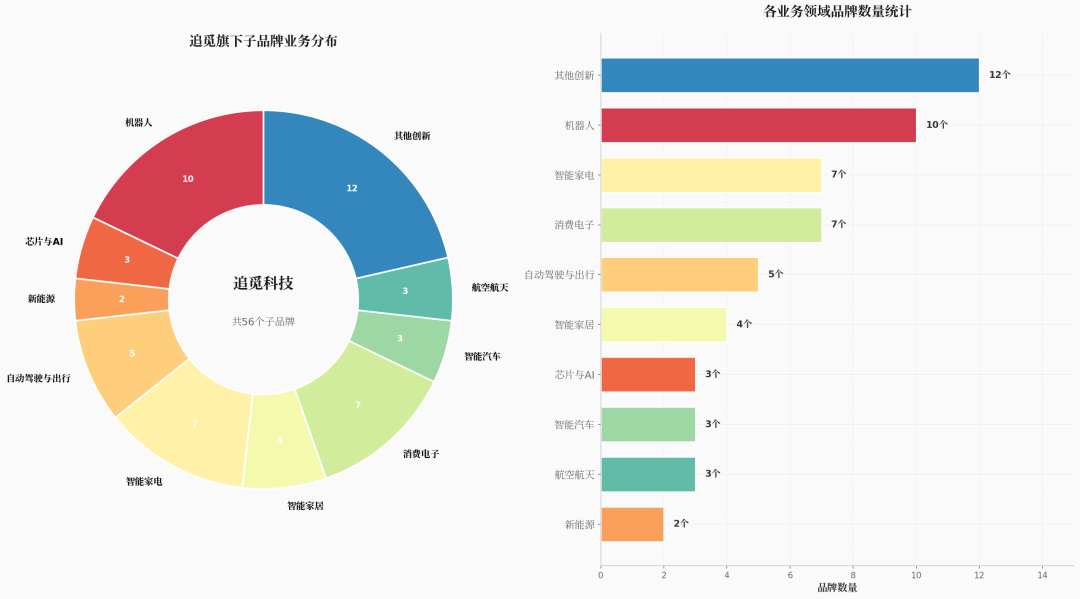Select the 智能汽车 bar showing 3个
This screenshot has height=599, width=1080.
(x=650, y=422)
